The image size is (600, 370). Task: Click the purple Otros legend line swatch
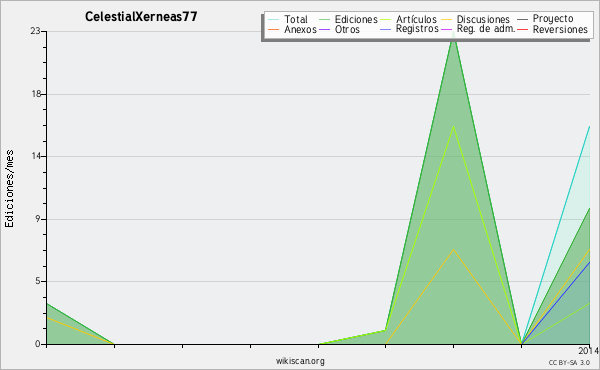[x=324, y=29]
